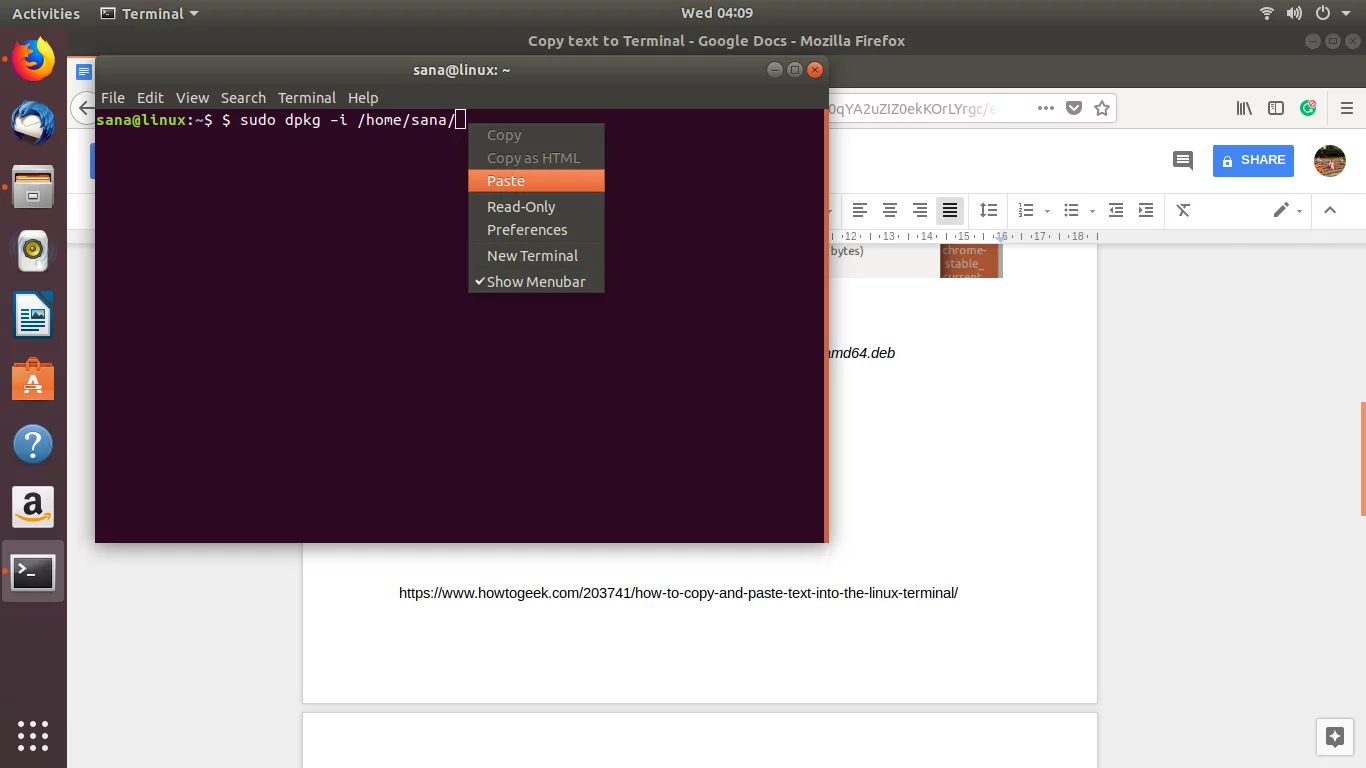Open the editing mode pencil dropdown
The width and height of the screenshot is (1366, 768).
[x=1287, y=210]
